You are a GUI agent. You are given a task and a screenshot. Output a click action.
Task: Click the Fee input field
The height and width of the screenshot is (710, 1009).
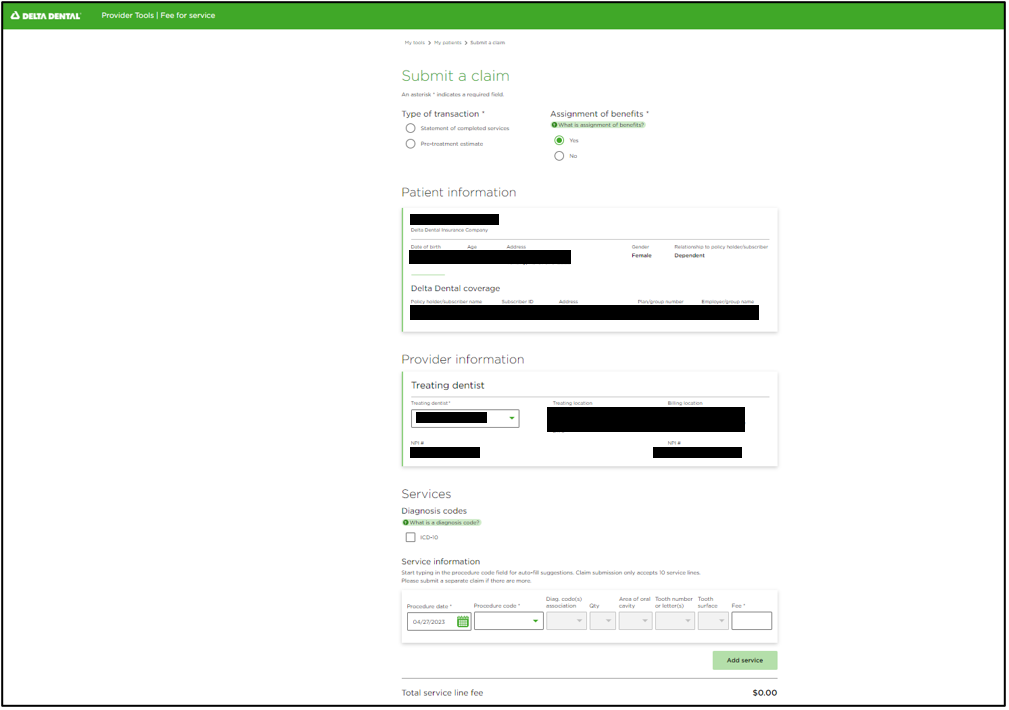(751, 621)
